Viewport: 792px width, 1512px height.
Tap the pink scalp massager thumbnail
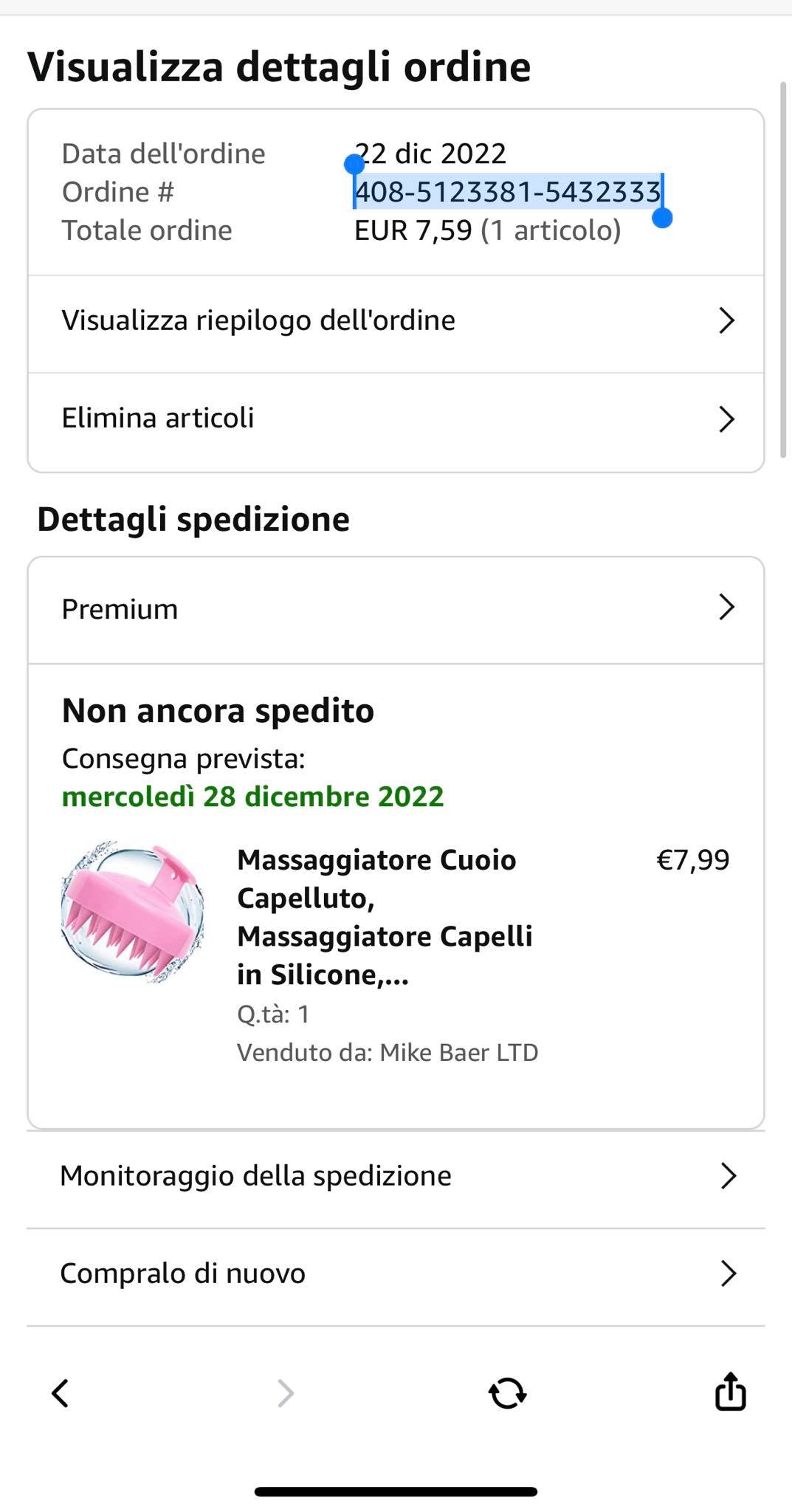pos(133,913)
